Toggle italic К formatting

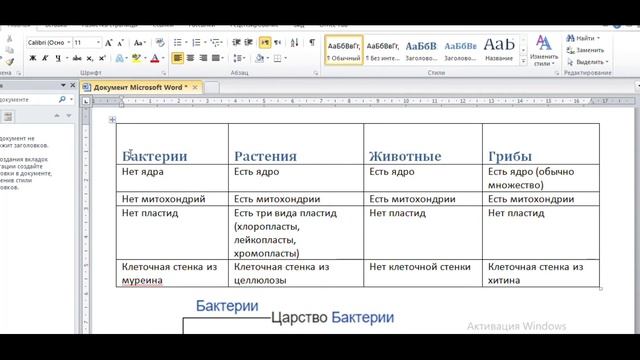point(45,58)
